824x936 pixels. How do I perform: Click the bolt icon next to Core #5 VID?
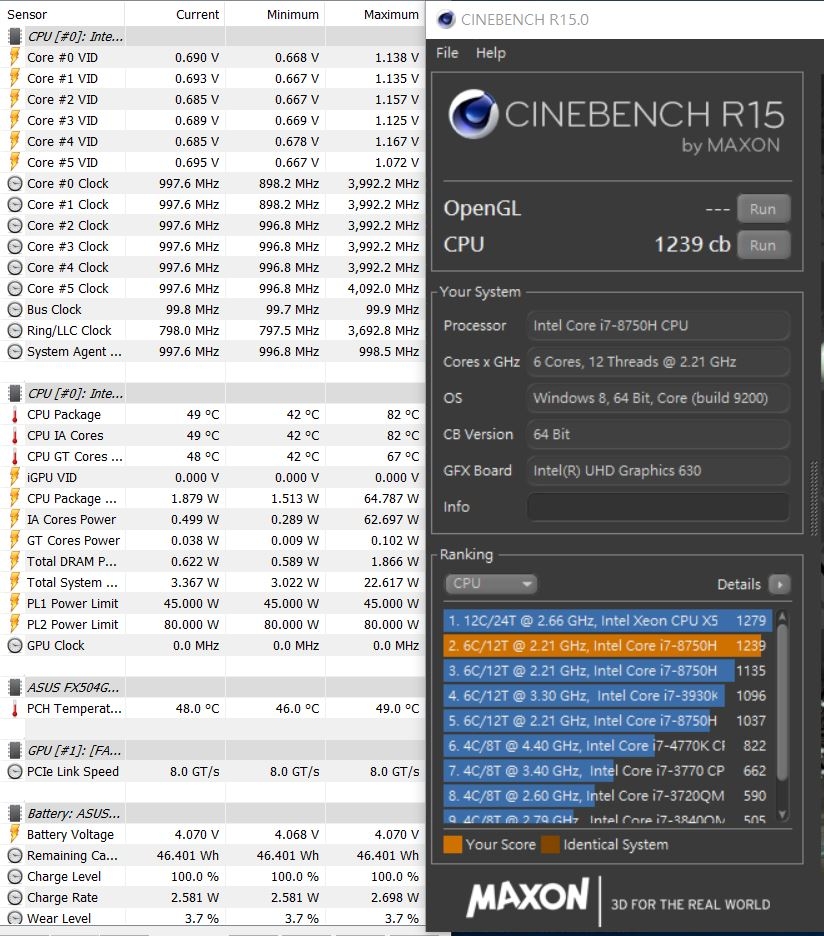(14, 162)
